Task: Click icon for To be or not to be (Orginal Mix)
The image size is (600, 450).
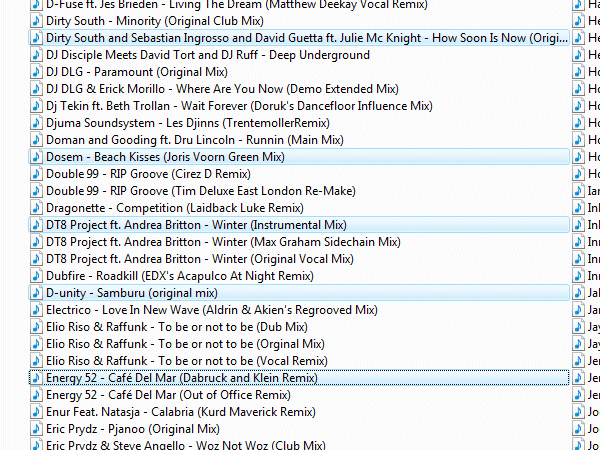Action: (36, 344)
